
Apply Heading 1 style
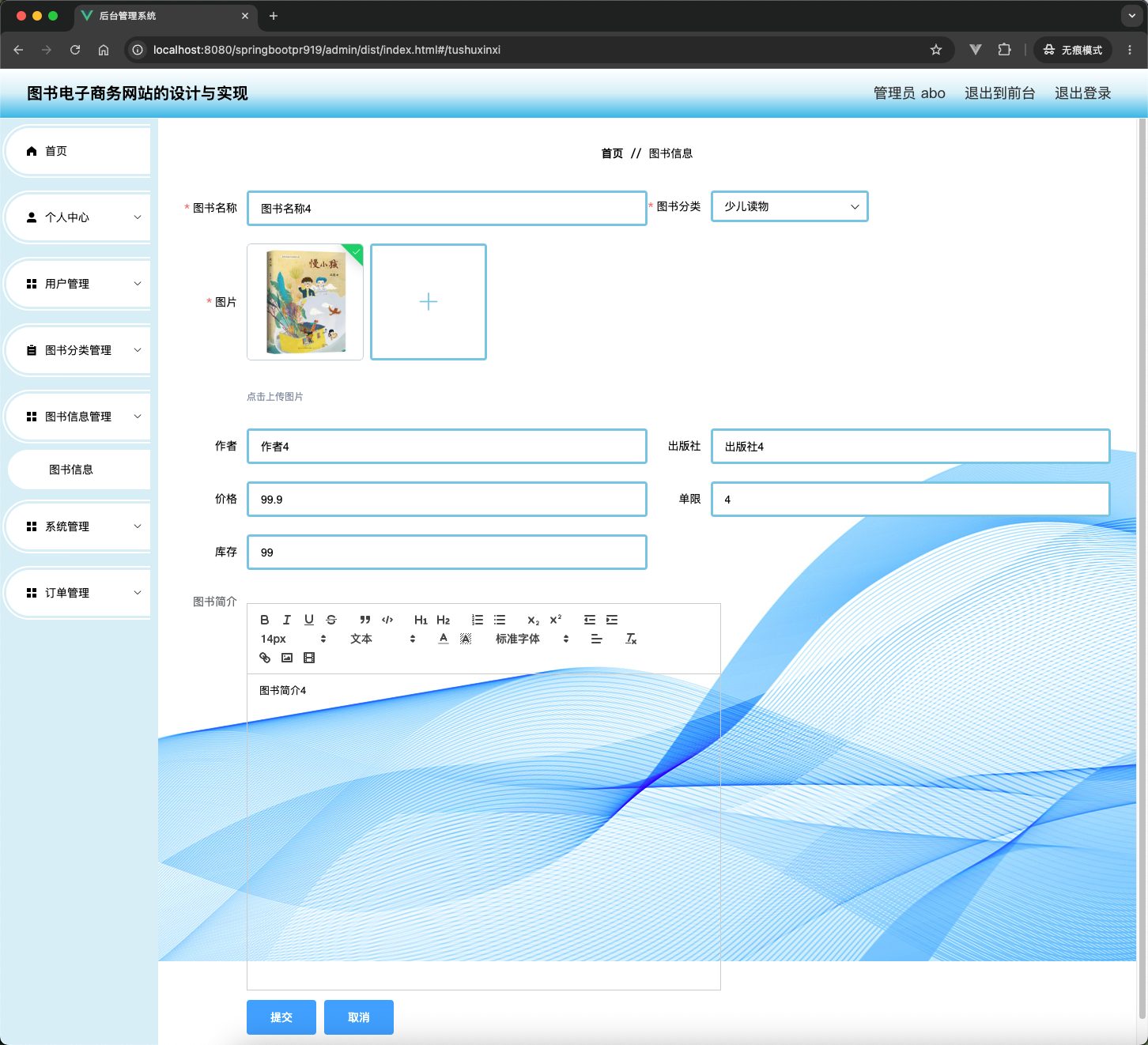point(421,620)
